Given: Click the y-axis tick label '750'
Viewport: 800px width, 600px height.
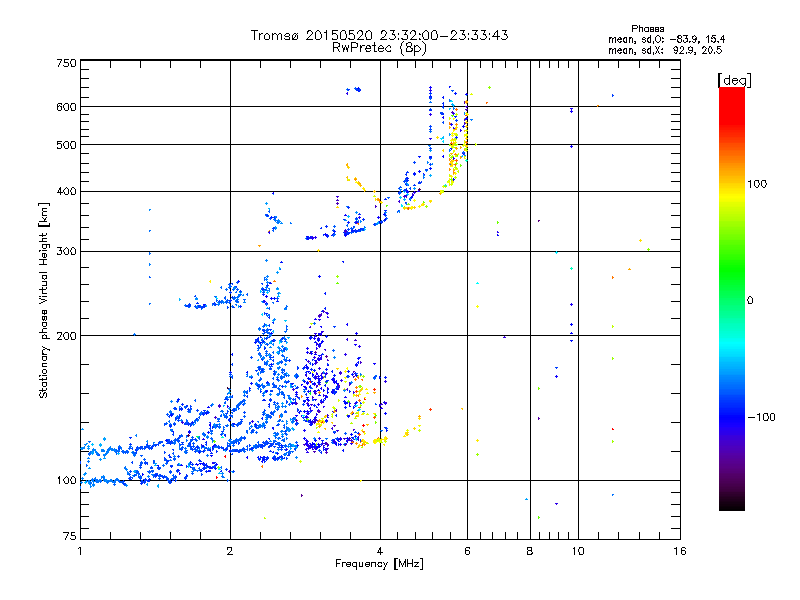Looking at the screenshot, I should pyautogui.click(x=66, y=63).
